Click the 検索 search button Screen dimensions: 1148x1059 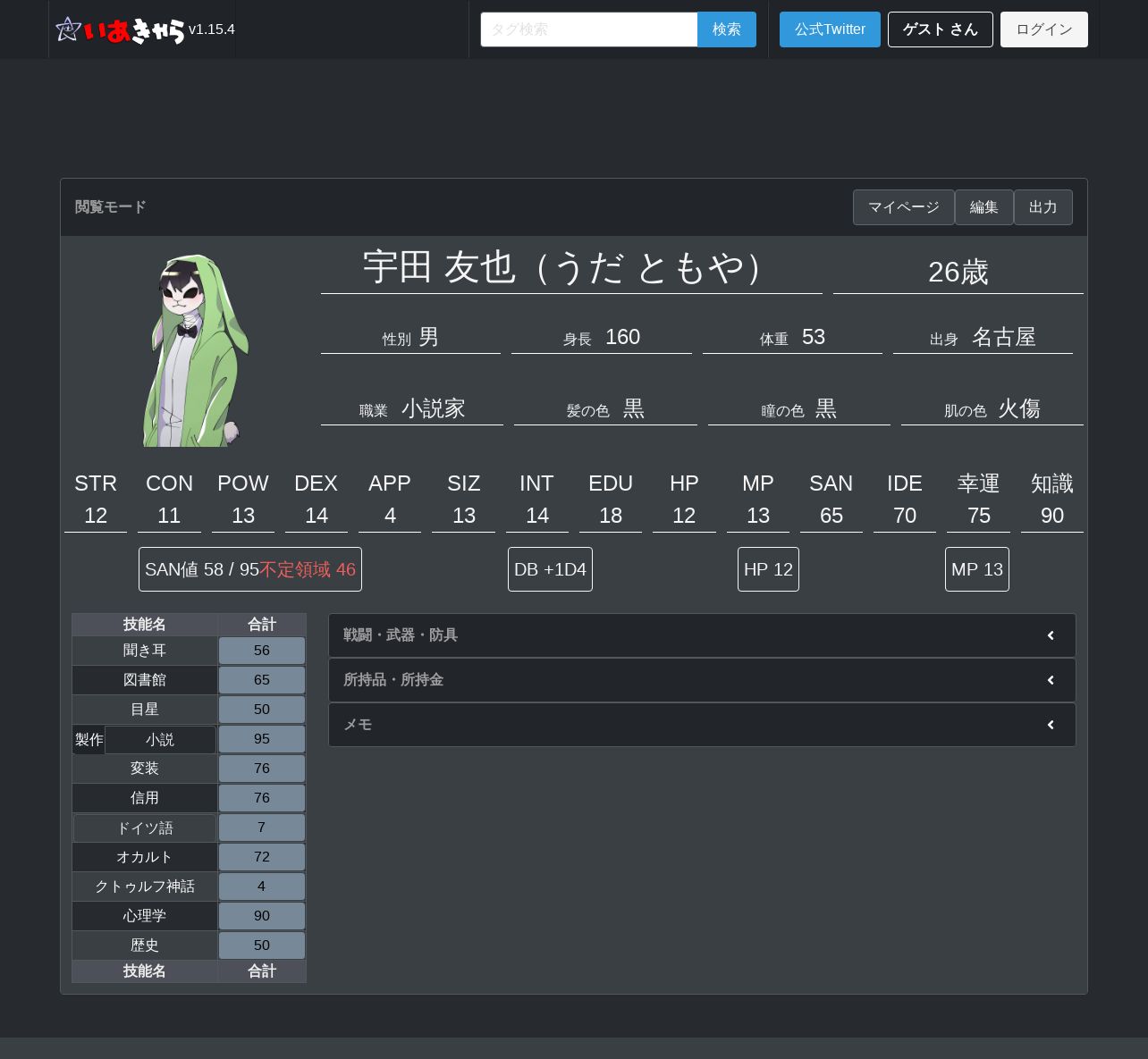(x=727, y=29)
